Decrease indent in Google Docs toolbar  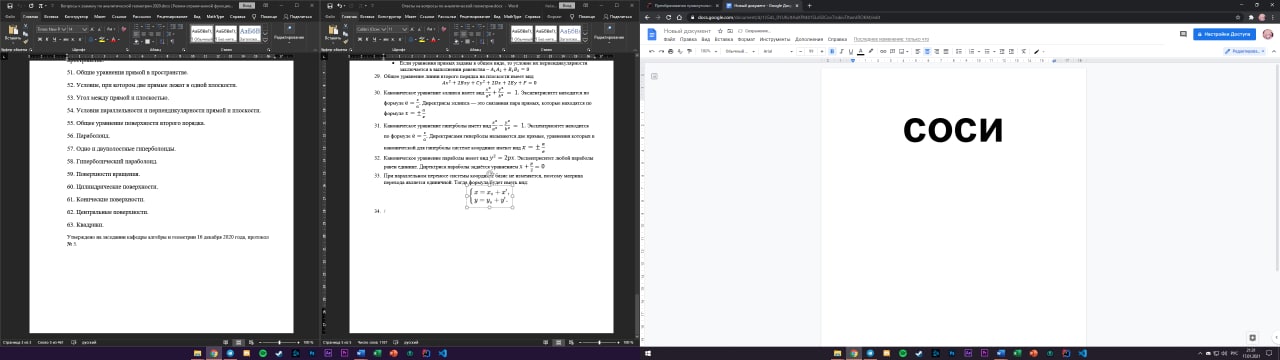[1001, 51]
